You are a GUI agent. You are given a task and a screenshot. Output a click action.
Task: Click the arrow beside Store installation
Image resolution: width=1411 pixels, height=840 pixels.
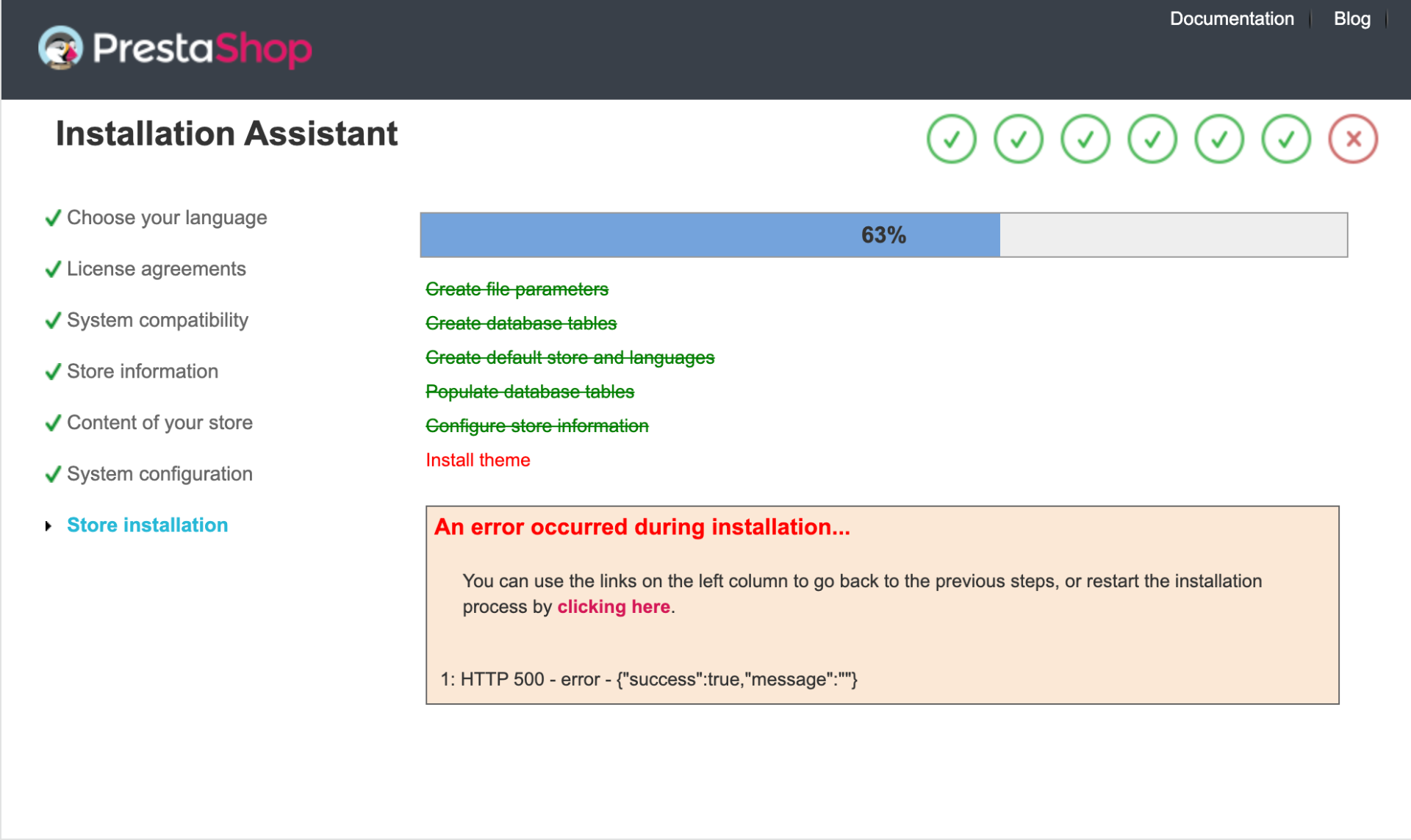point(49,526)
